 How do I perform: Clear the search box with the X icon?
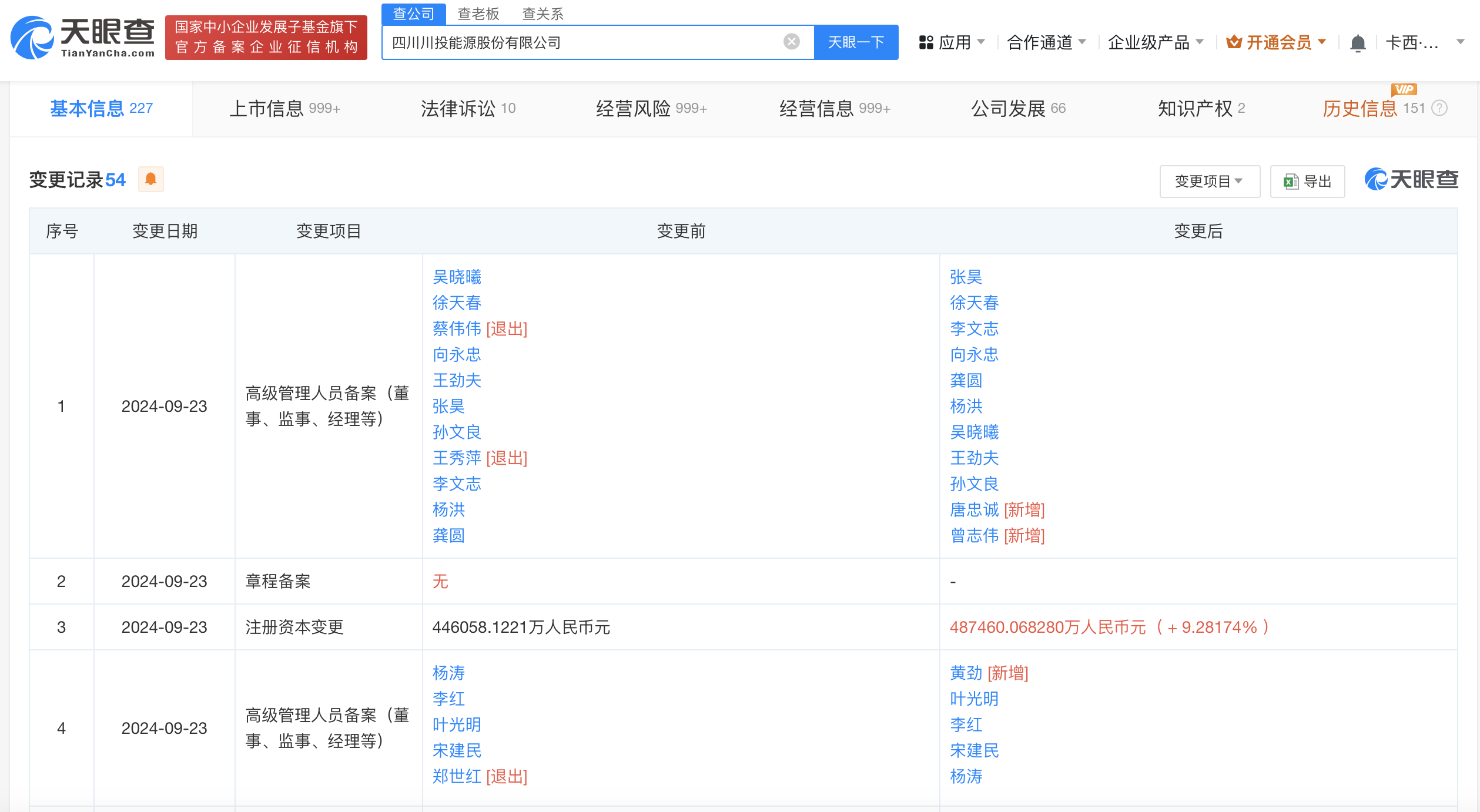[791, 42]
